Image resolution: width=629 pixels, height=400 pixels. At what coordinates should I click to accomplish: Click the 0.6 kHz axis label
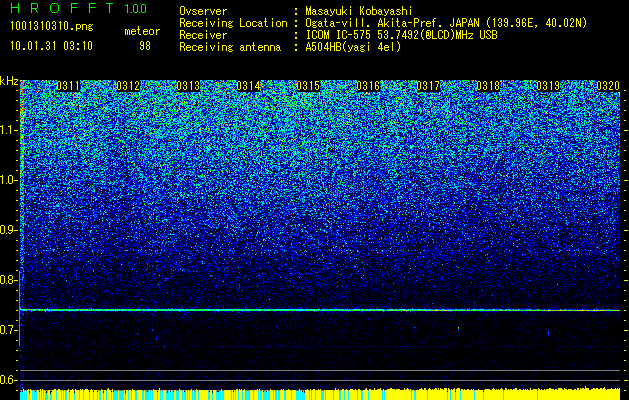(x=8, y=380)
